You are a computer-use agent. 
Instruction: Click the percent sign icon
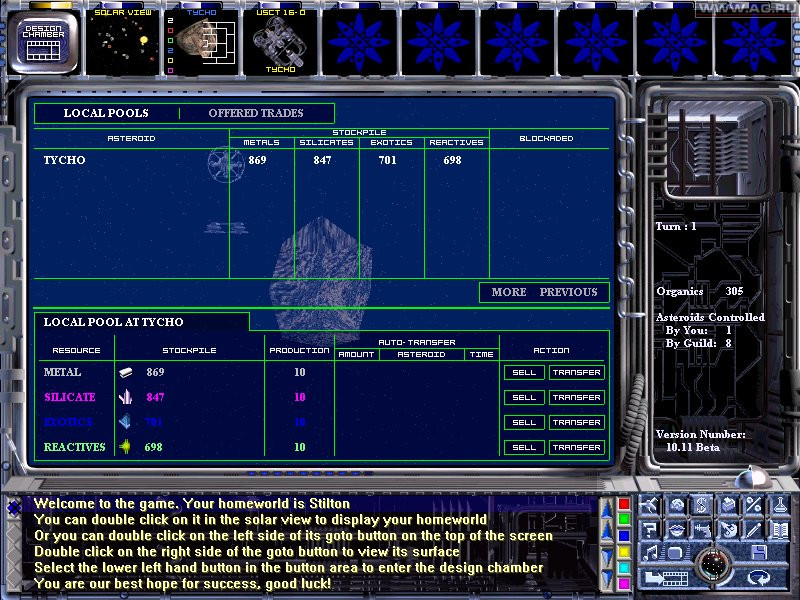pyautogui.click(x=754, y=505)
